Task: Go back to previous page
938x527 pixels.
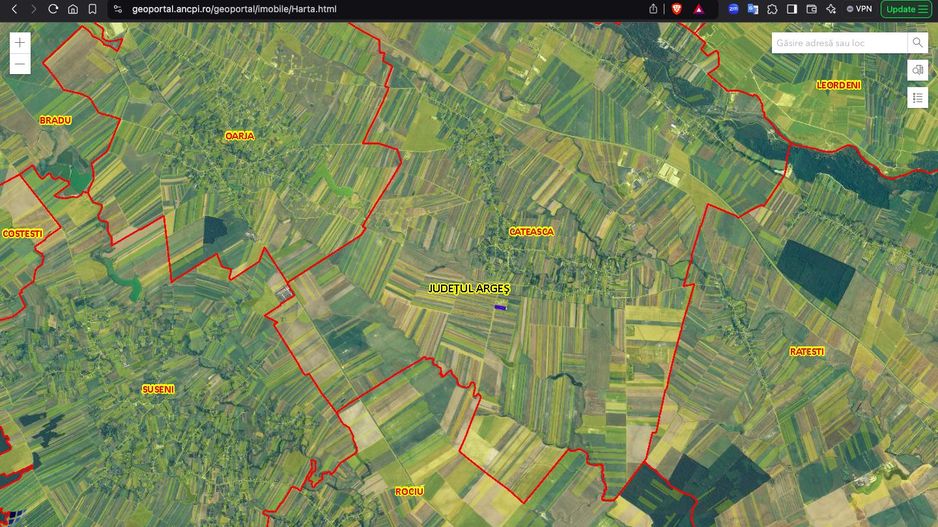Action: (x=15, y=9)
